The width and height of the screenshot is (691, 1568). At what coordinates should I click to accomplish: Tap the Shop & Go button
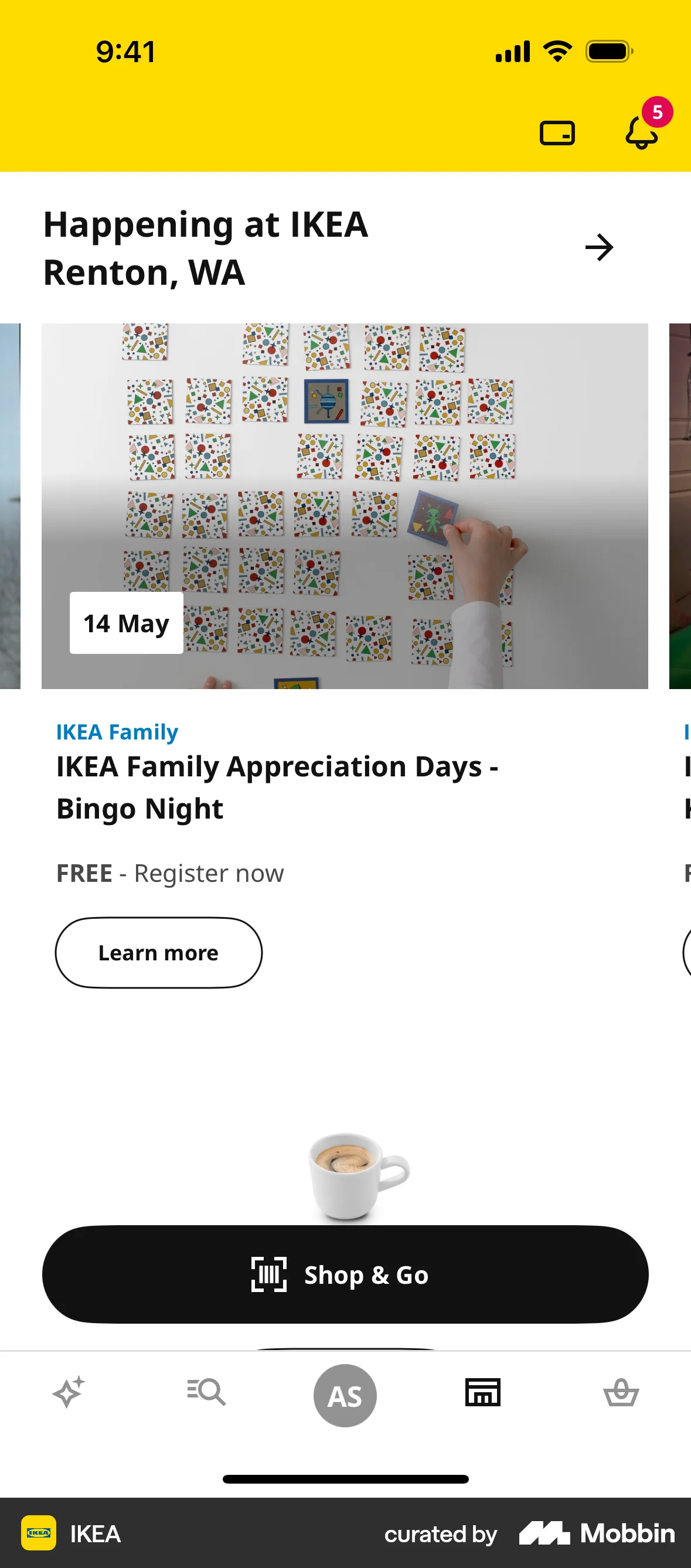345,1274
